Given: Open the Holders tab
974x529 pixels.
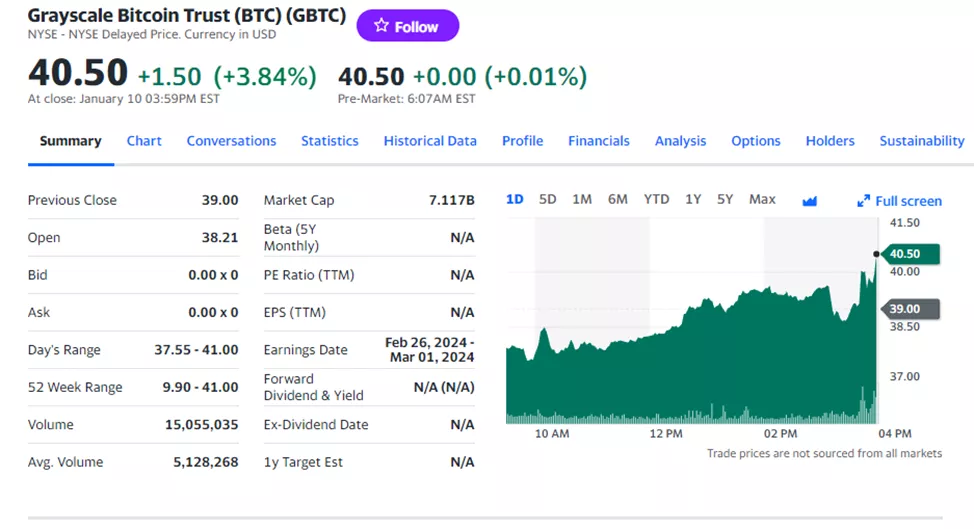Looking at the screenshot, I should click(x=830, y=141).
